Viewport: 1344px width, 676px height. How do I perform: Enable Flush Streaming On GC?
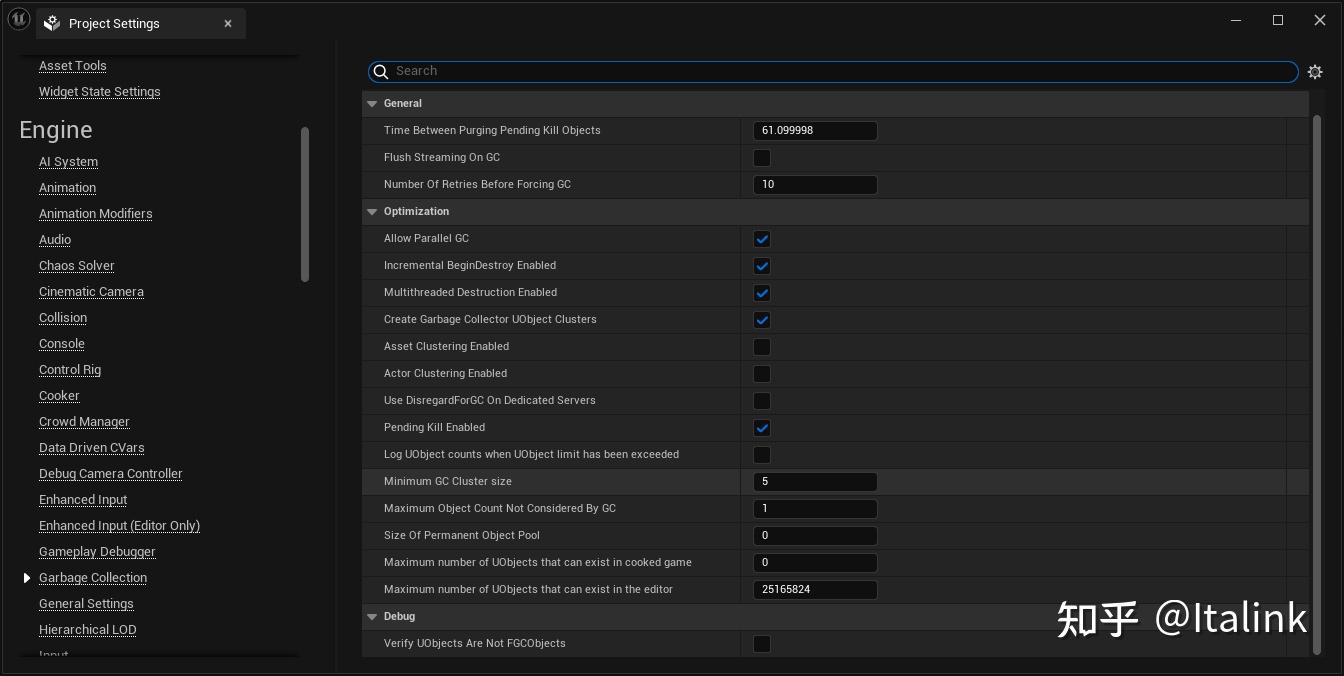pos(762,158)
